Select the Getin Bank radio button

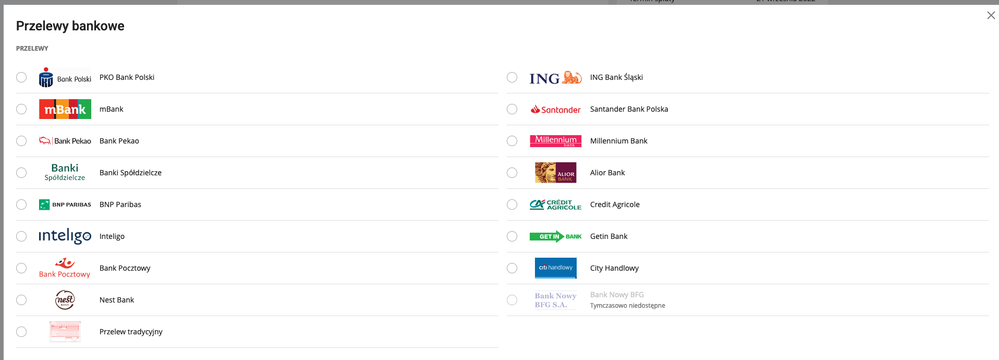point(512,236)
